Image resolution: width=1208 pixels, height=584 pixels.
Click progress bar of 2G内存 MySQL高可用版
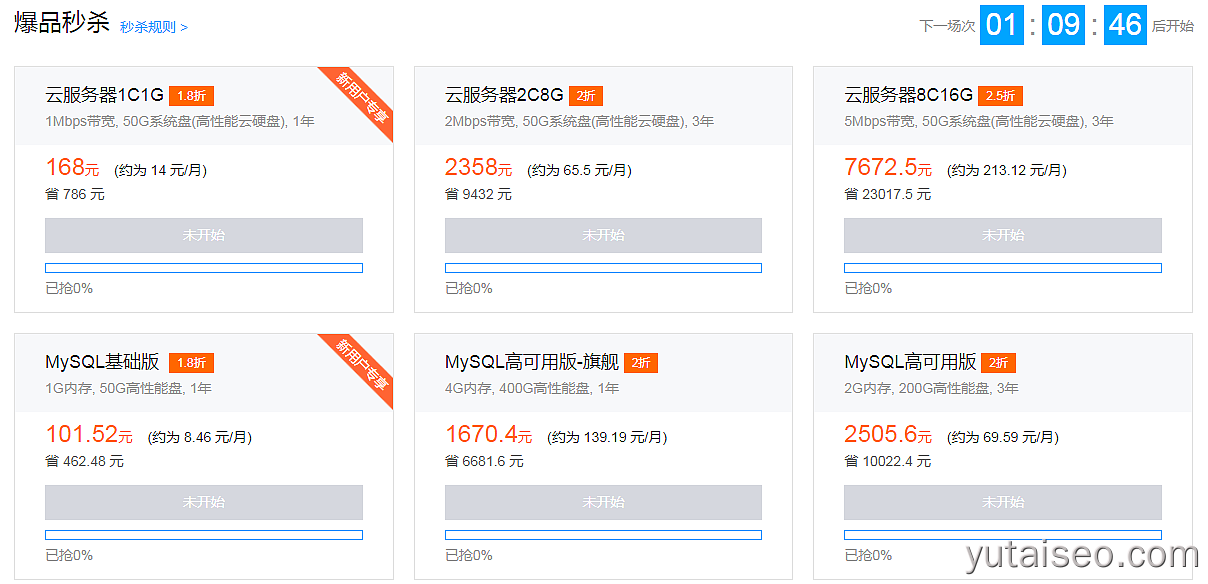click(1003, 535)
